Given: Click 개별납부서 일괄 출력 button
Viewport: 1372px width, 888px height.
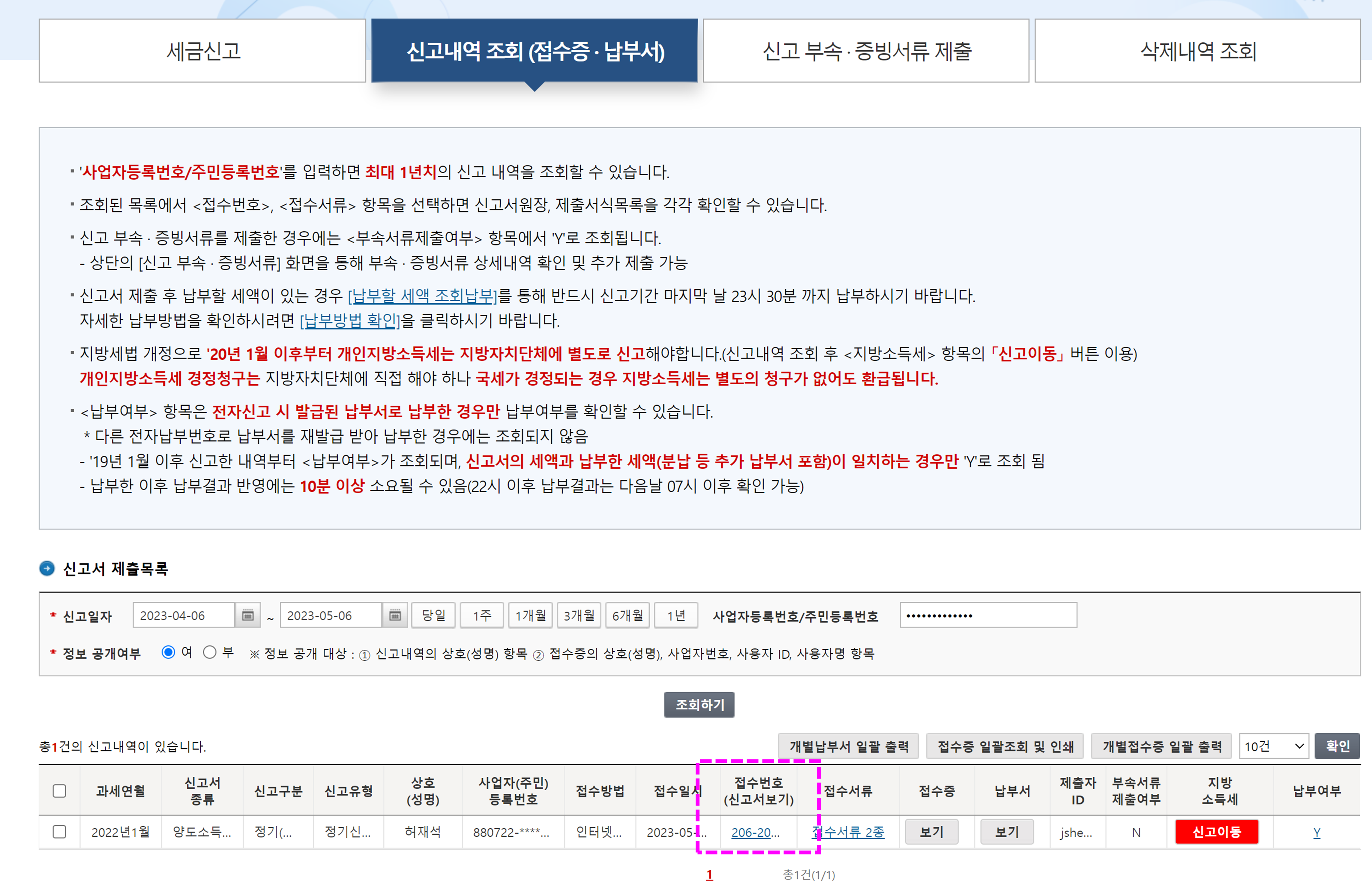Looking at the screenshot, I should tap(849, 746).
